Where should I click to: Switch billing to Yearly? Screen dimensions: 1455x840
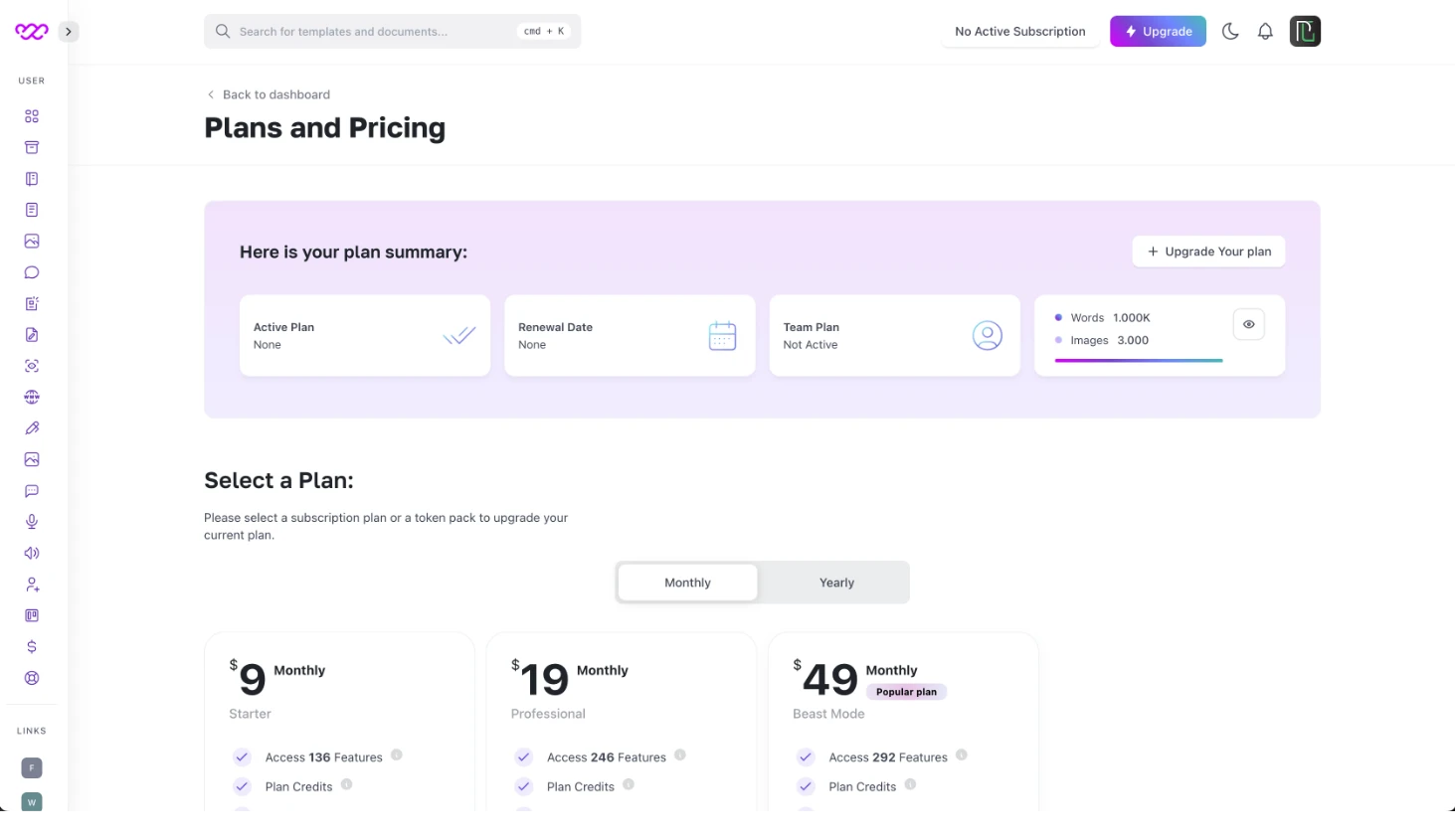pyautogui.click(x=836, y=583)
